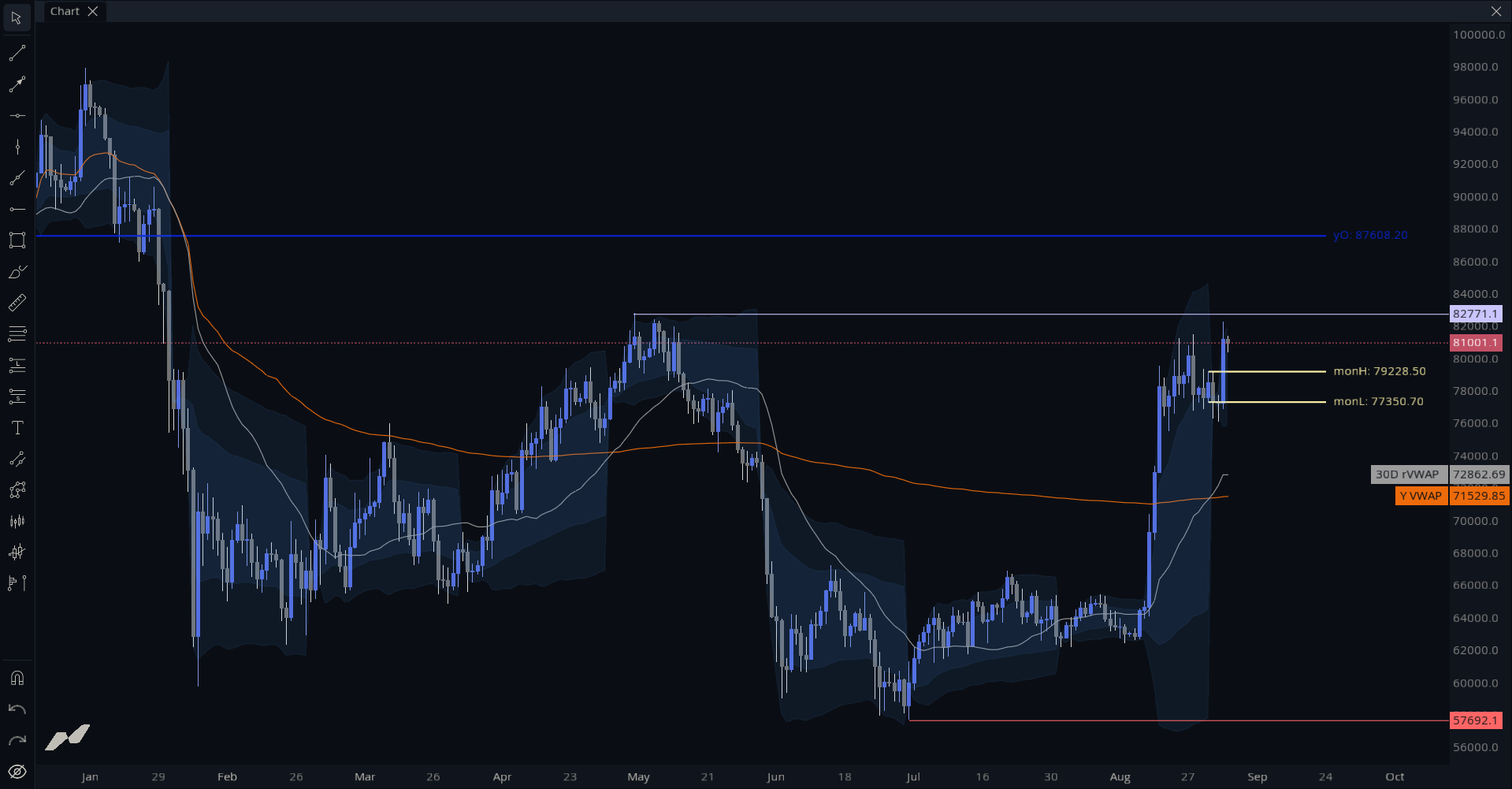Switch to the Chart tab

(x=65, y=11)
